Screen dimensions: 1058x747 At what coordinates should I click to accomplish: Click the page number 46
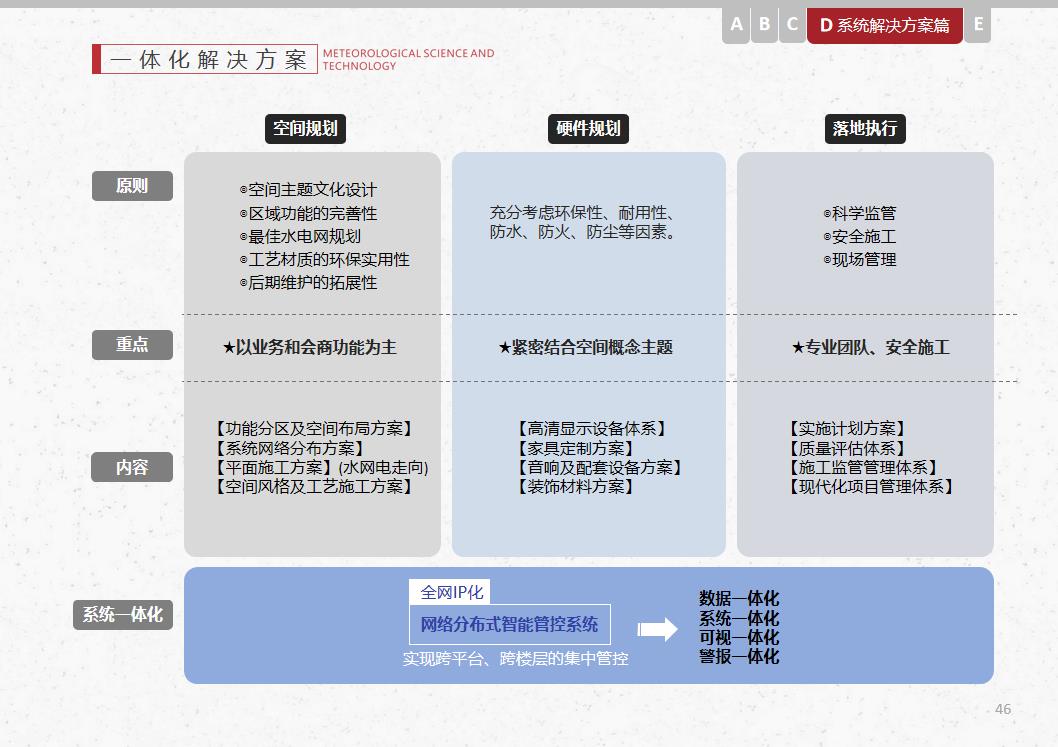tap(1003, 709)
